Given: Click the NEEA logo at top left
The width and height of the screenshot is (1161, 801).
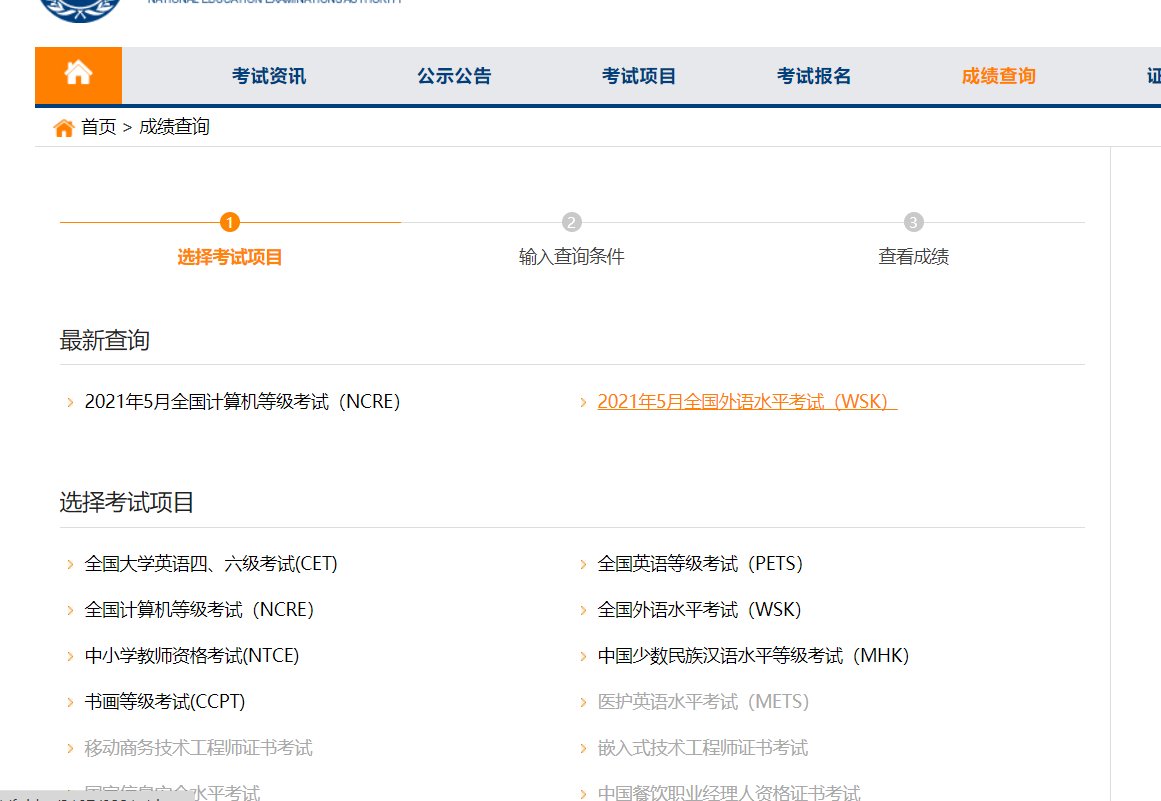Looking at the screenshot, I should click(x=80, y=8).
